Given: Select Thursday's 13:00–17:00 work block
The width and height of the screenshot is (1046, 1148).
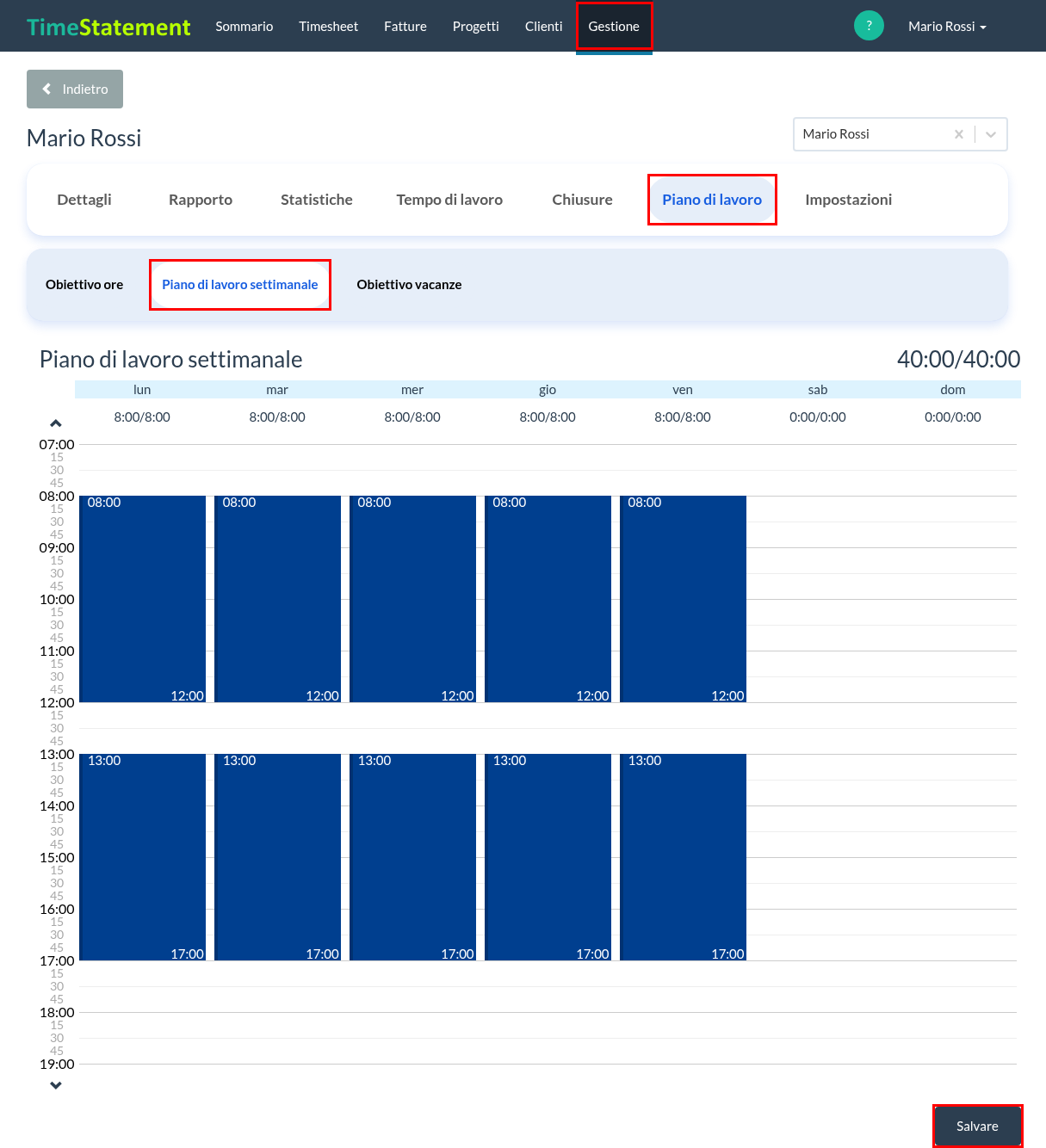Looking at the screenshot, I should [548, 857].
